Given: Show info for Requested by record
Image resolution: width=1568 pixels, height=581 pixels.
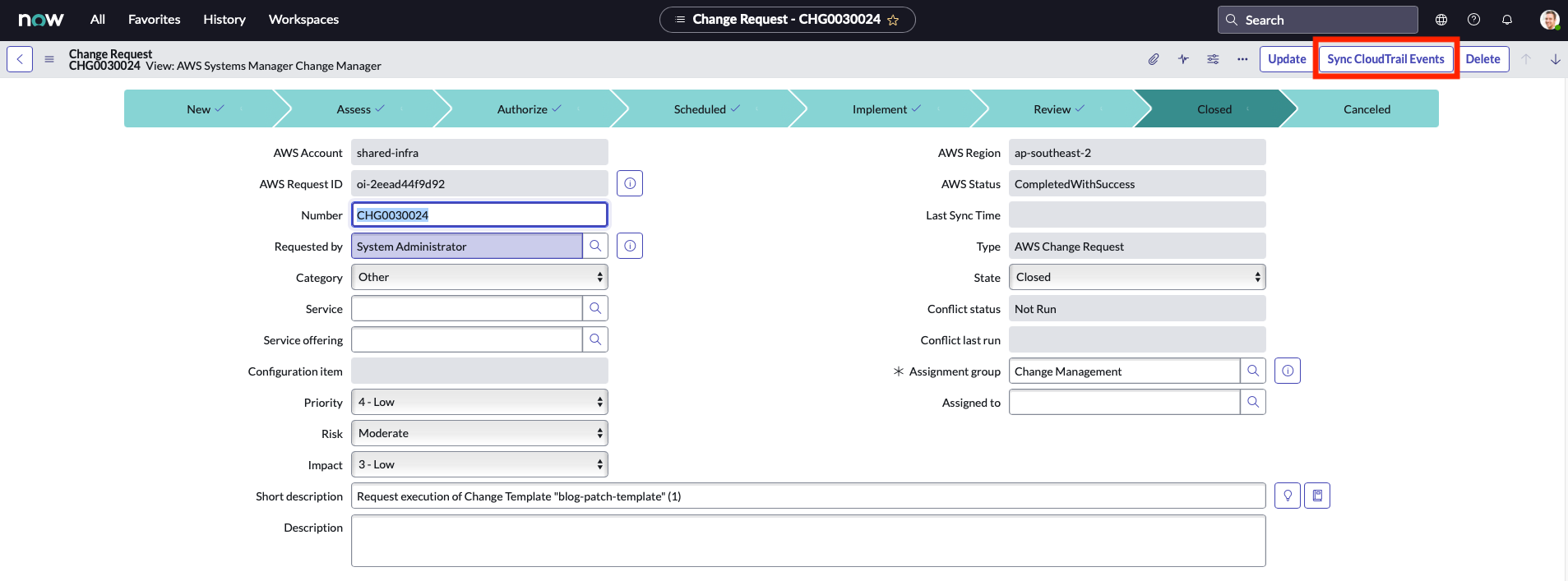Looking at the screenshot, I should pos(630,246).
